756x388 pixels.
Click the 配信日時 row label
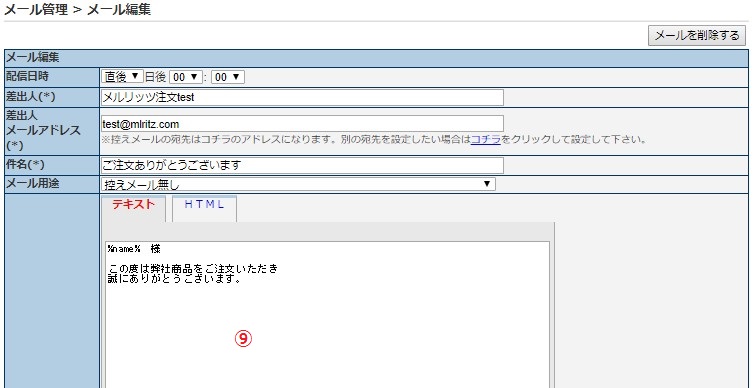(x=27, y=76)
